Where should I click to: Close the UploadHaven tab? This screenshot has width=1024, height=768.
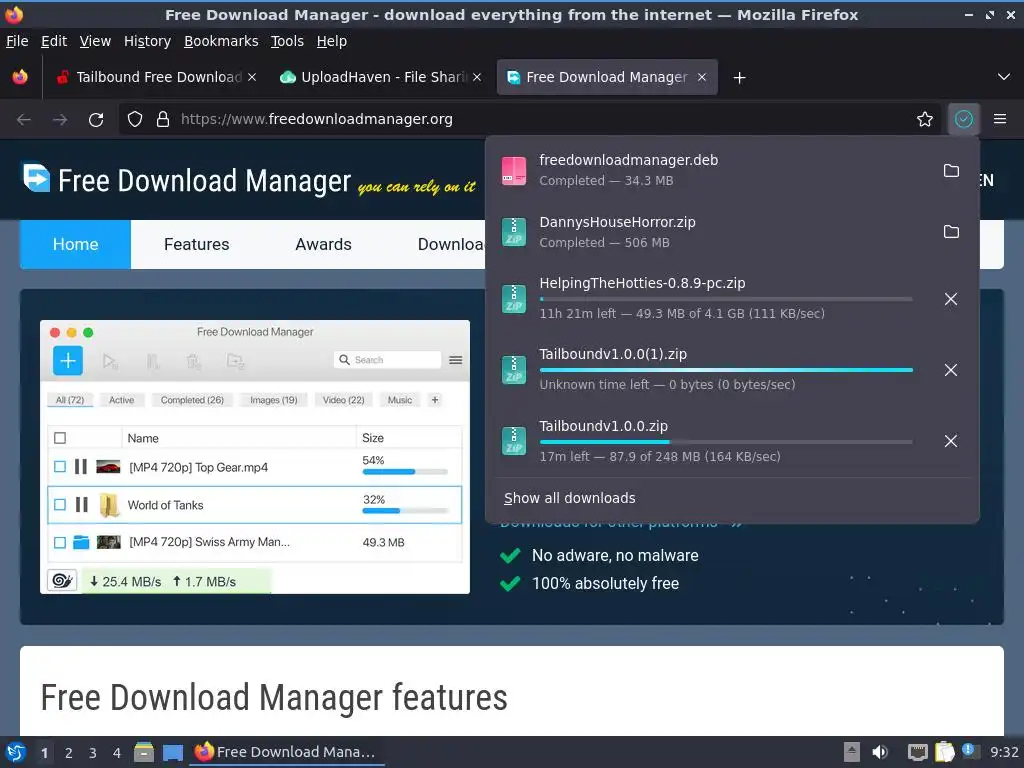click(x=477, y=77)
